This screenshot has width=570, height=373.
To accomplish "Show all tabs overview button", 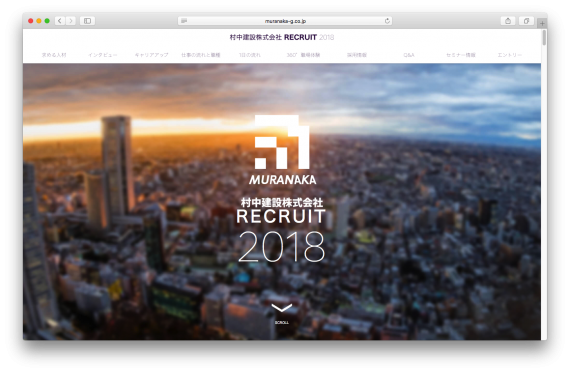I will [x=526, y=21].
